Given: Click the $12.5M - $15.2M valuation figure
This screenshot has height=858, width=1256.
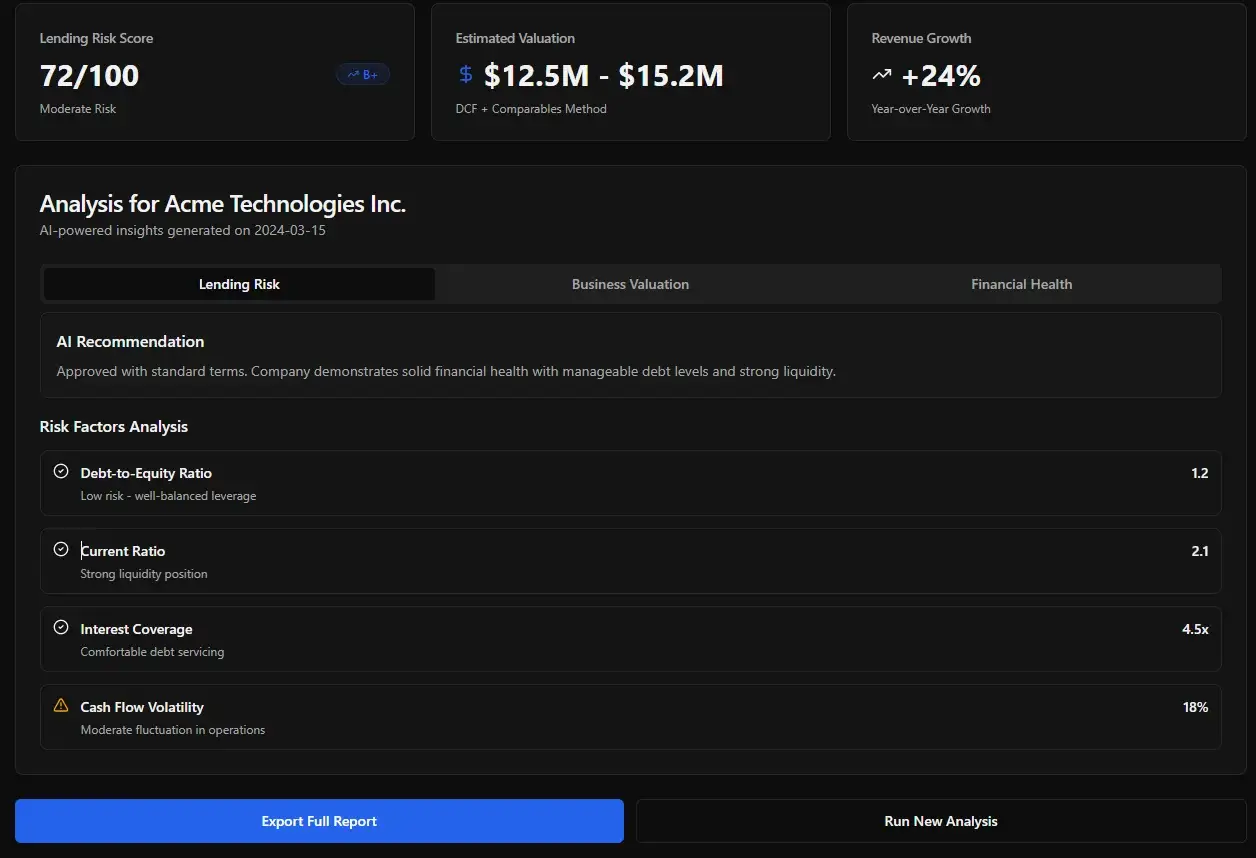Looking at the screenshot, I should click(x=603, y=76).
